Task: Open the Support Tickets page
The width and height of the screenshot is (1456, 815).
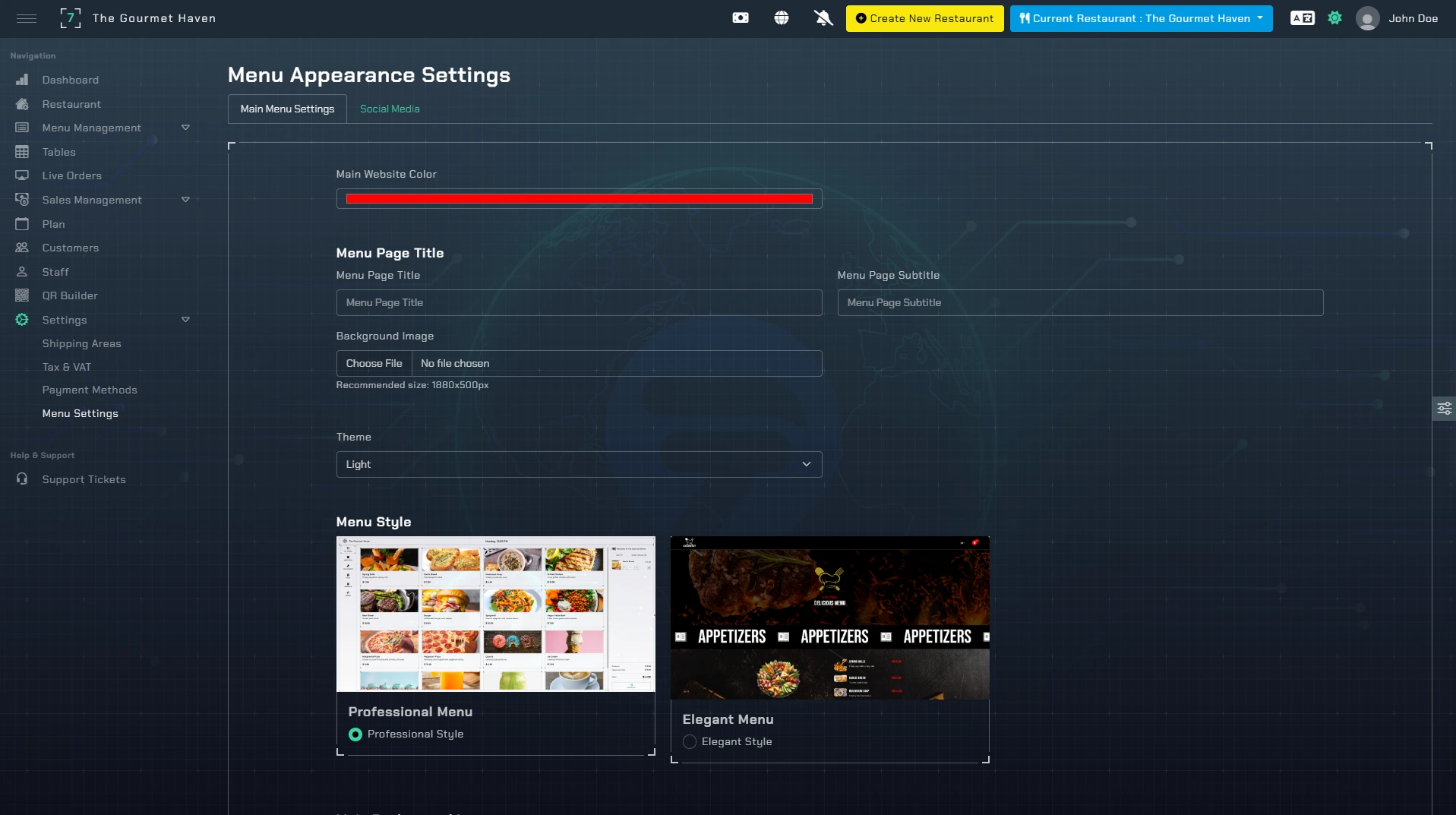Action: click(84, 479)
